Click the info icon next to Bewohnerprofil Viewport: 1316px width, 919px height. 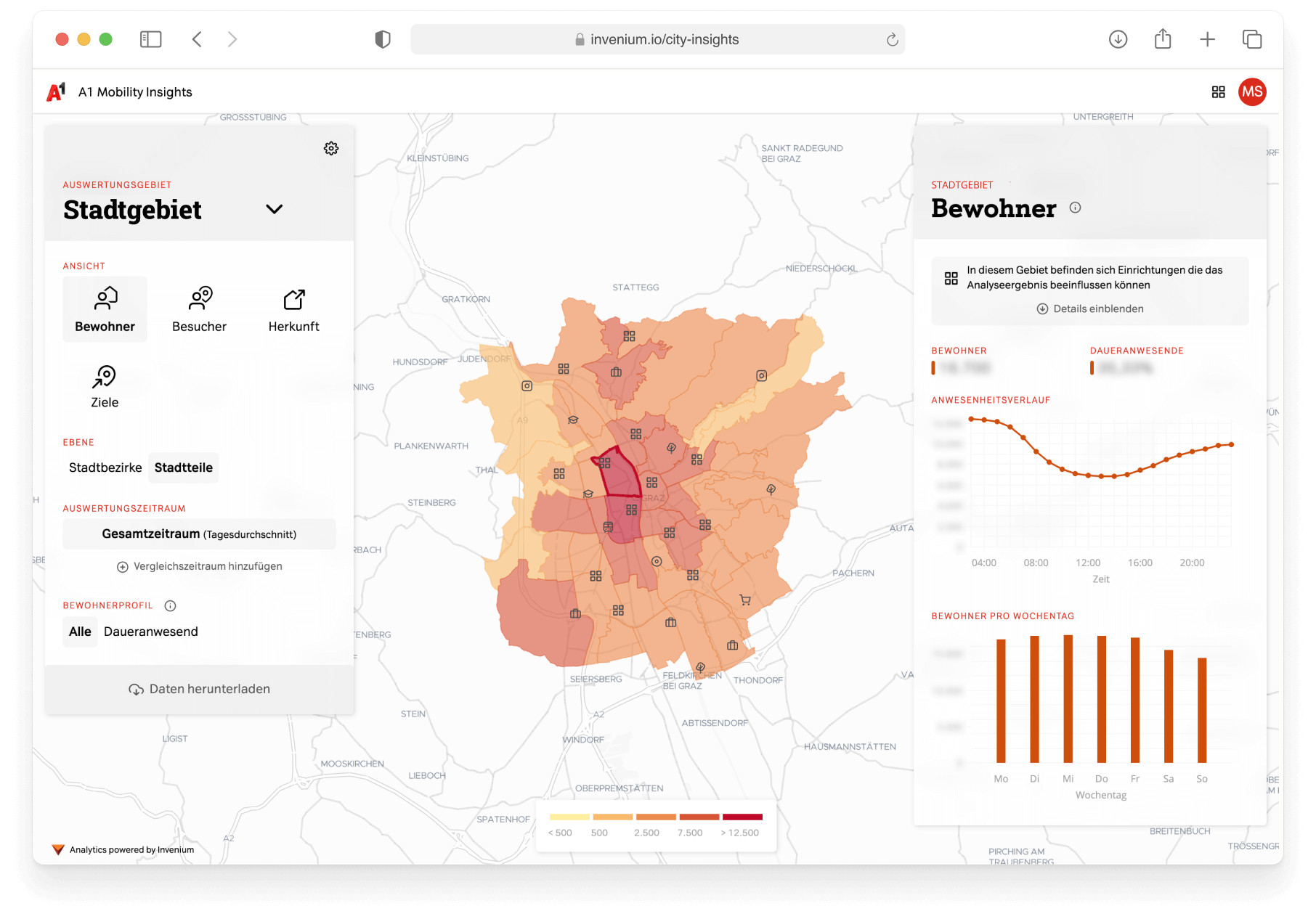pyautogui.click(x=171, y=605)
